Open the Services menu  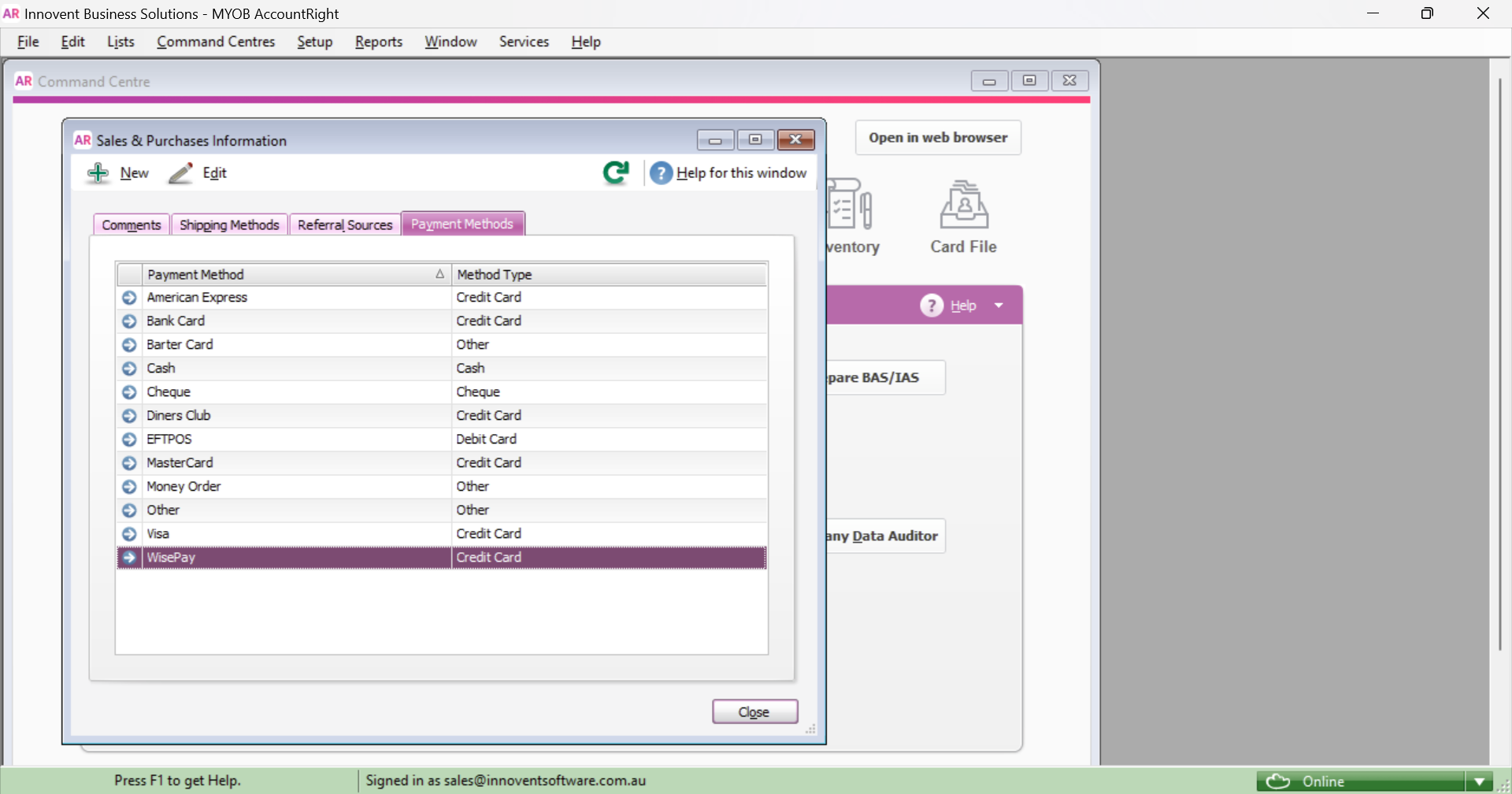(524, 42)
